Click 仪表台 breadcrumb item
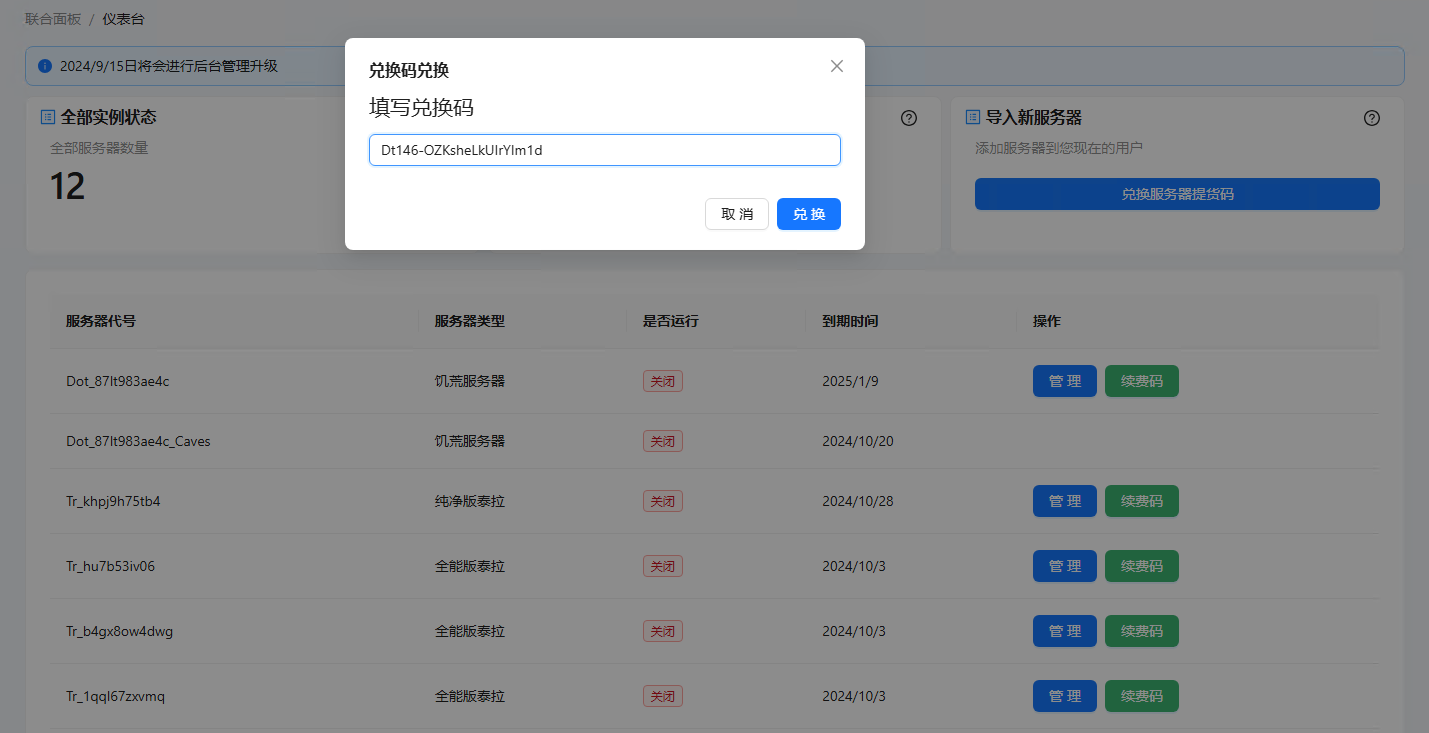The image size is (1429, 733). (123, 19)
